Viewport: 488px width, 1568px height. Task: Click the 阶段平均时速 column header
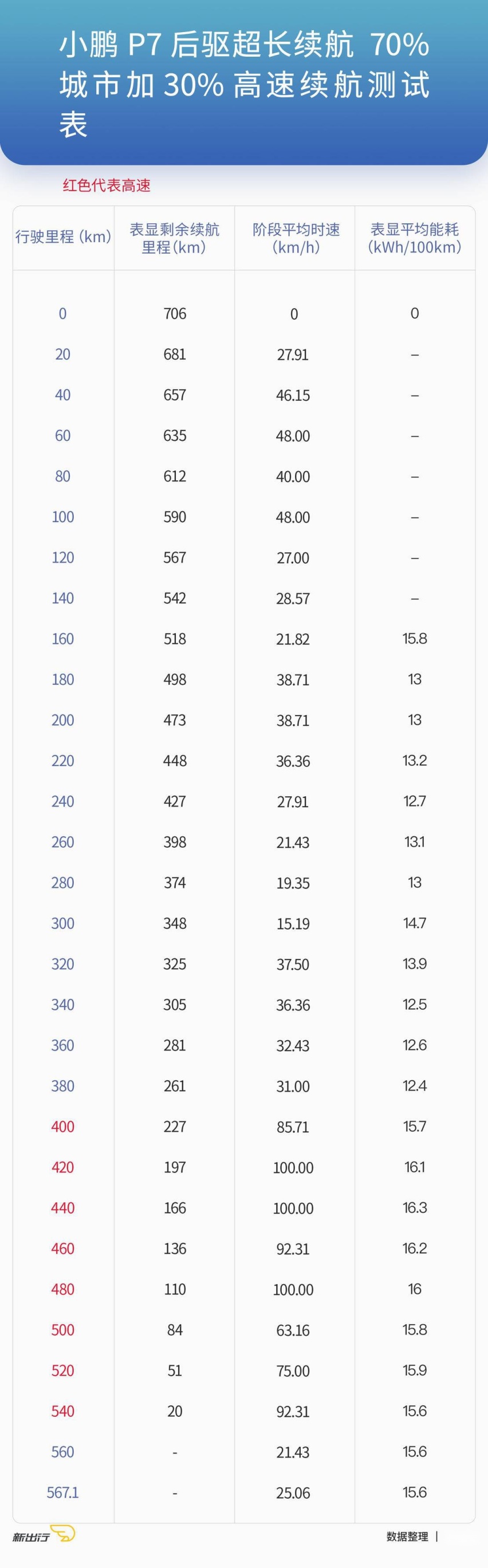(296, 238)
